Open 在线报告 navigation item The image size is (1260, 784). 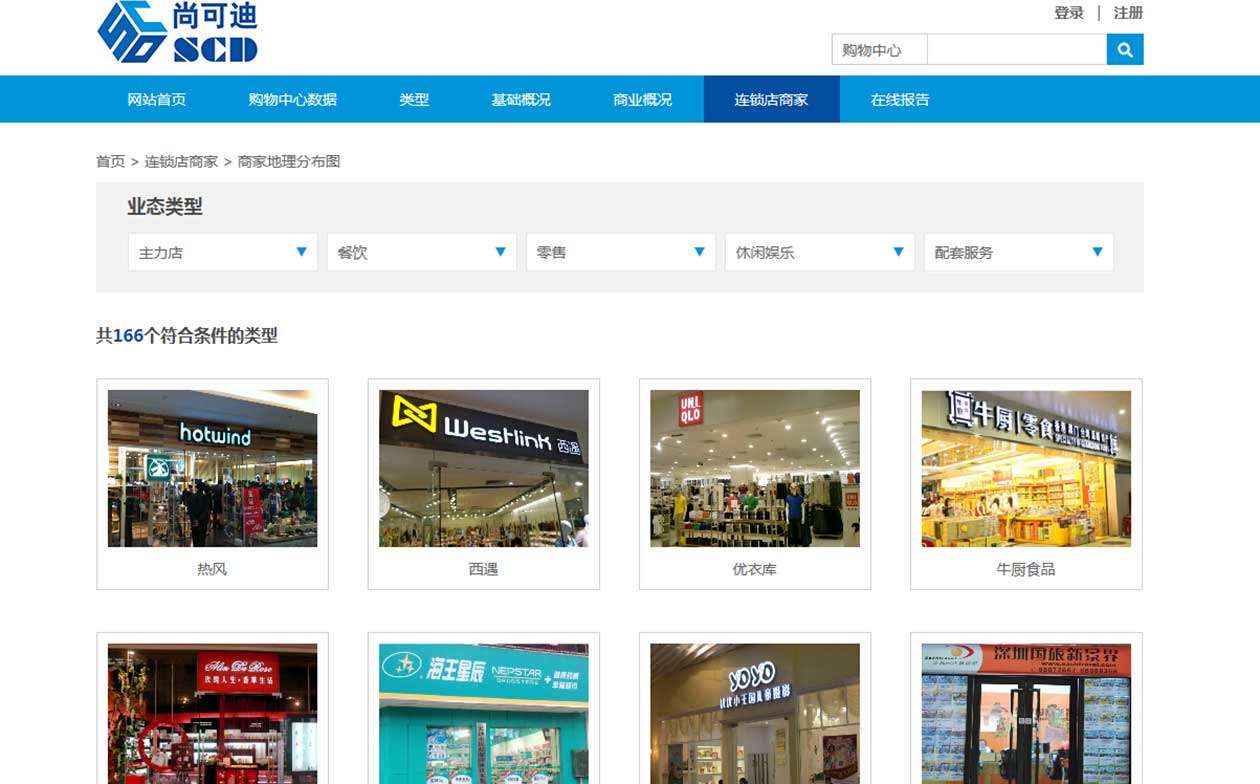point(900,100)
